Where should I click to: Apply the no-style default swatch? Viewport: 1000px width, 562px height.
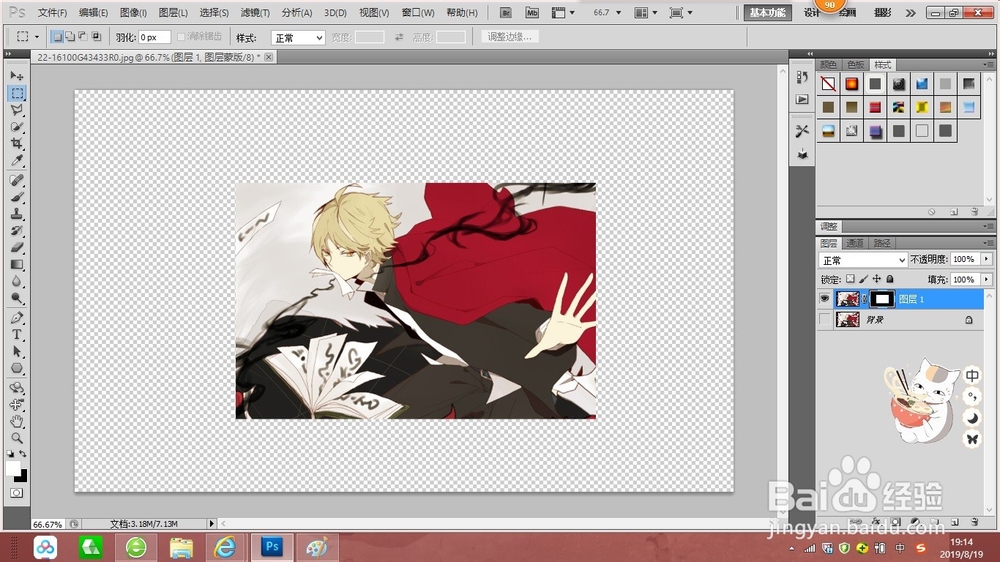pyautogui.click(x=828, y=84)
